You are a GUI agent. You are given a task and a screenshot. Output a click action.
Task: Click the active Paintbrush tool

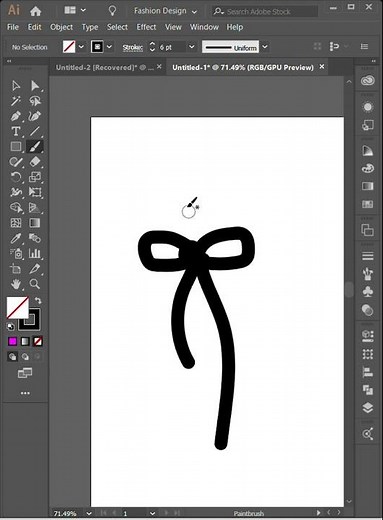pyautogui.click(x=35, y=146)
